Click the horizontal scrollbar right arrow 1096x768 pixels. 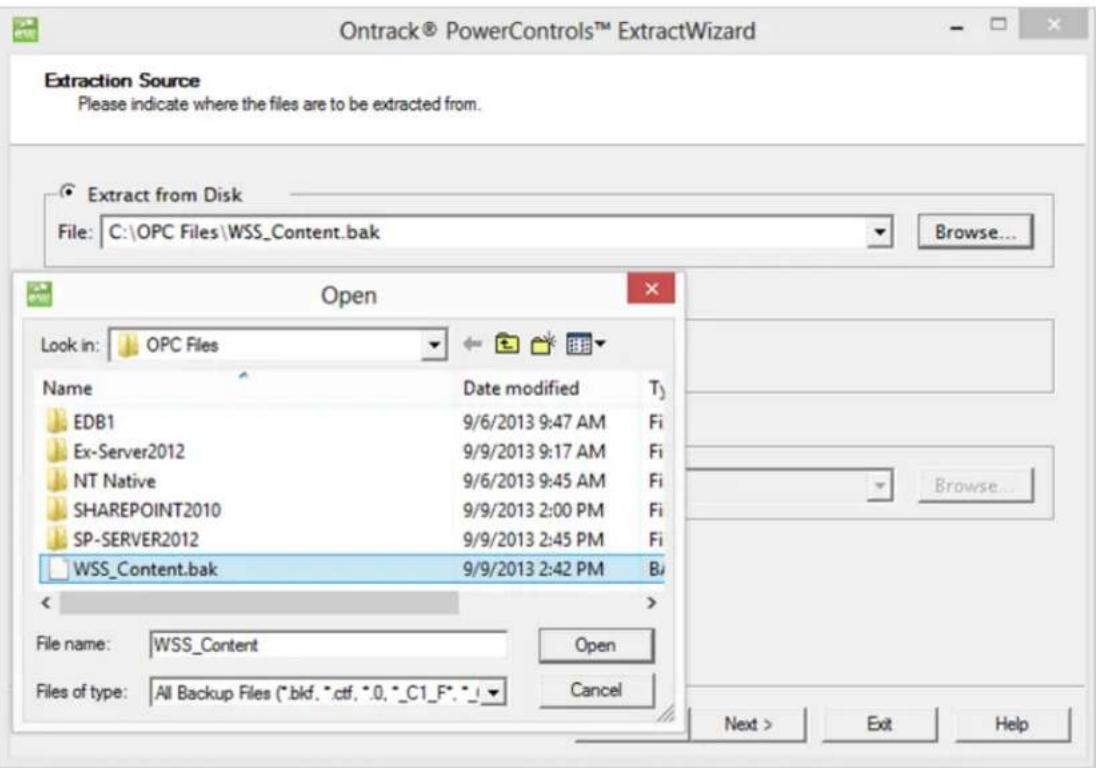[x=651, y=602]
